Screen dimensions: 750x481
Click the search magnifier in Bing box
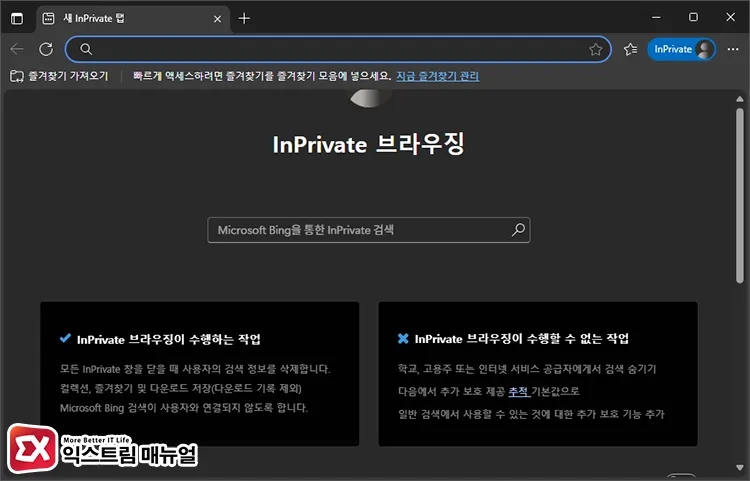click(518, 230)
